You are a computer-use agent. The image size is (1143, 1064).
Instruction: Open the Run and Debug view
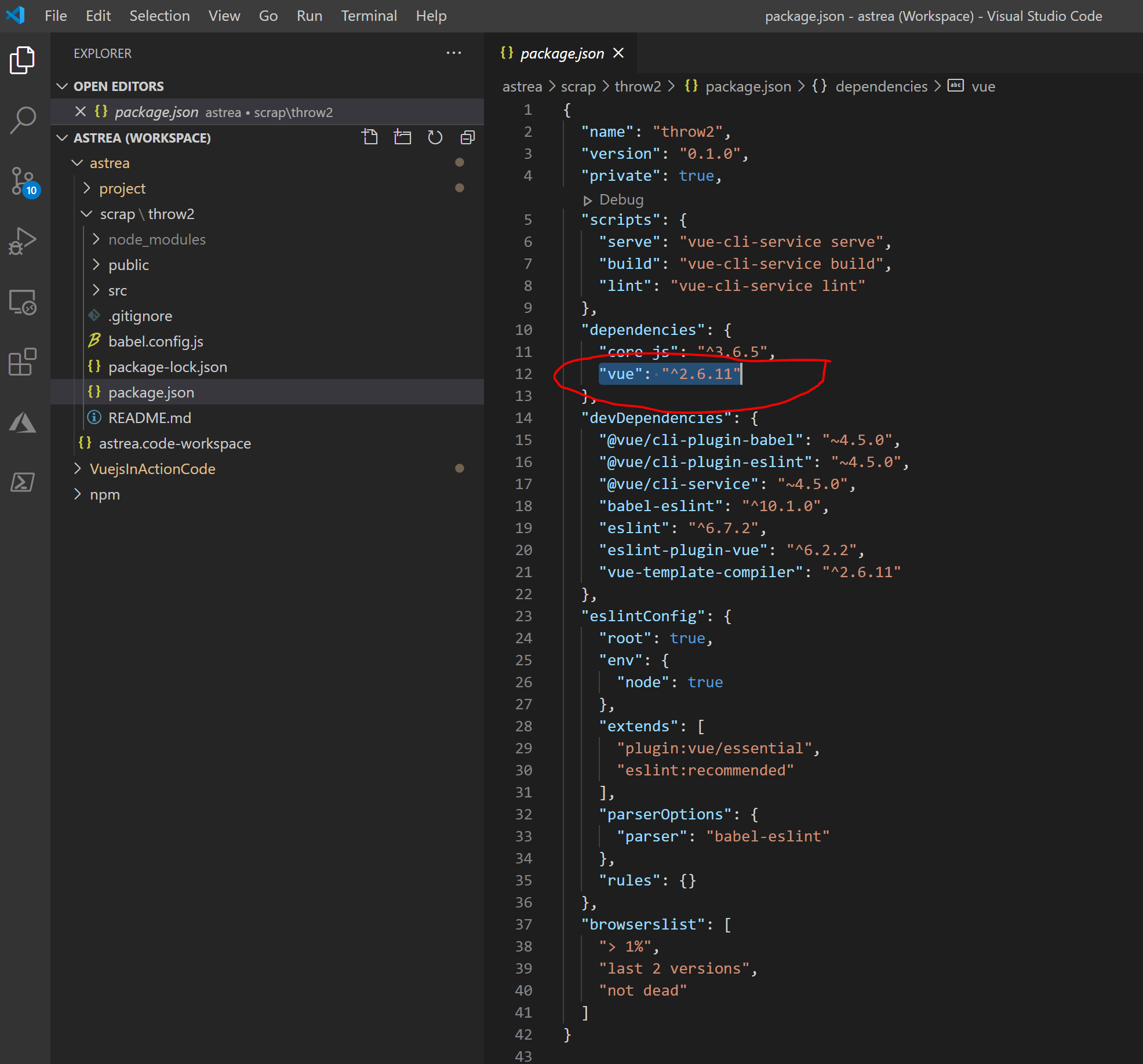[23, 242]
